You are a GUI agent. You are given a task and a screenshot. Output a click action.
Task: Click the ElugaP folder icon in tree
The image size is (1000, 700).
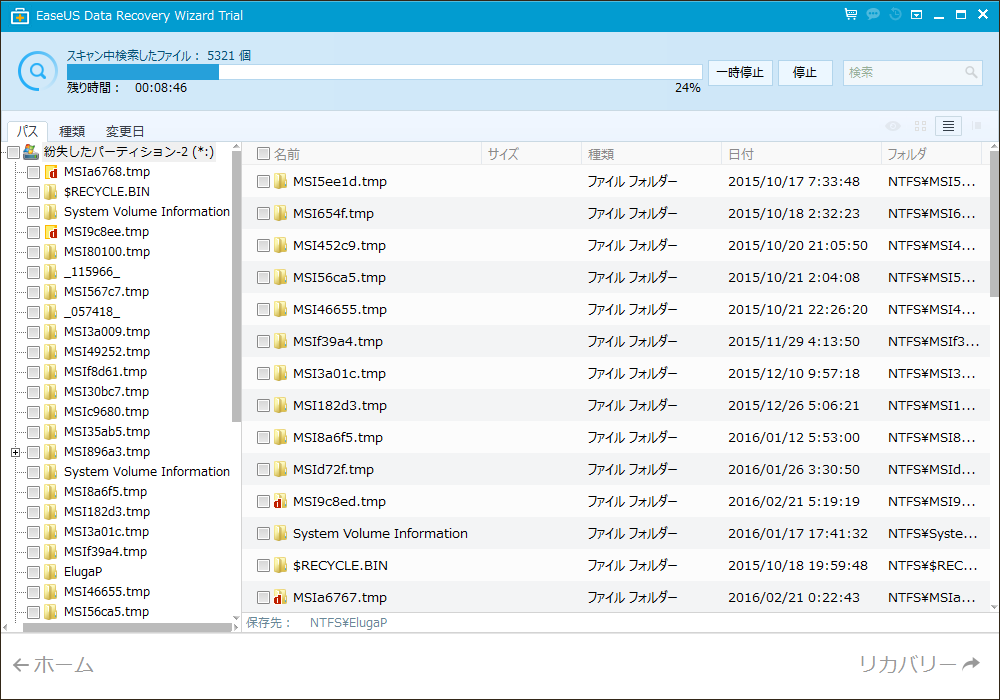tap(51, 572)
